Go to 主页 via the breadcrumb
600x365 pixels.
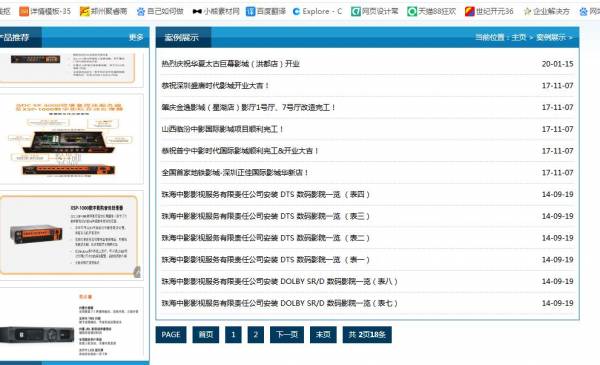(519, 37)
